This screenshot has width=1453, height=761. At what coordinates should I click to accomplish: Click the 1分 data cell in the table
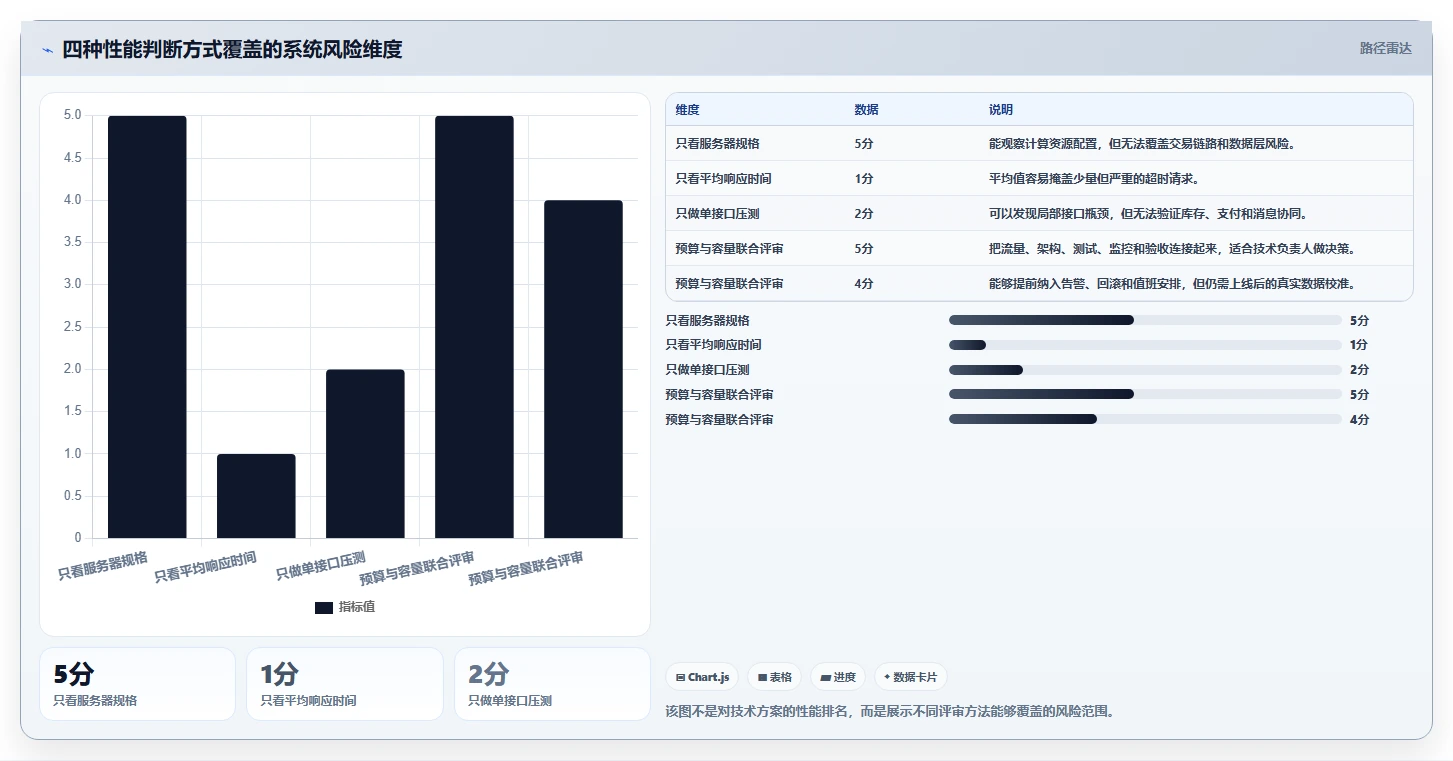point(864,179)
